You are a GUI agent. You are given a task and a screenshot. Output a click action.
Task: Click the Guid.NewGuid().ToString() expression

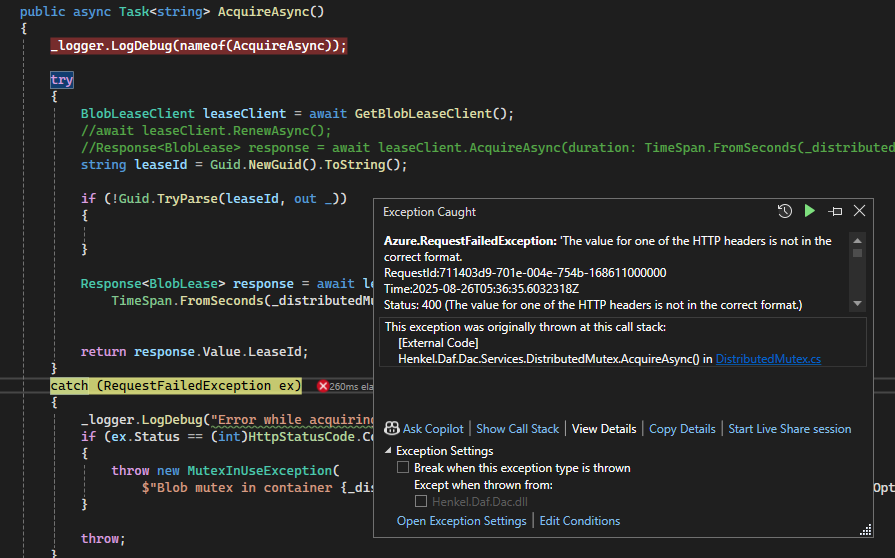point(305,165)
